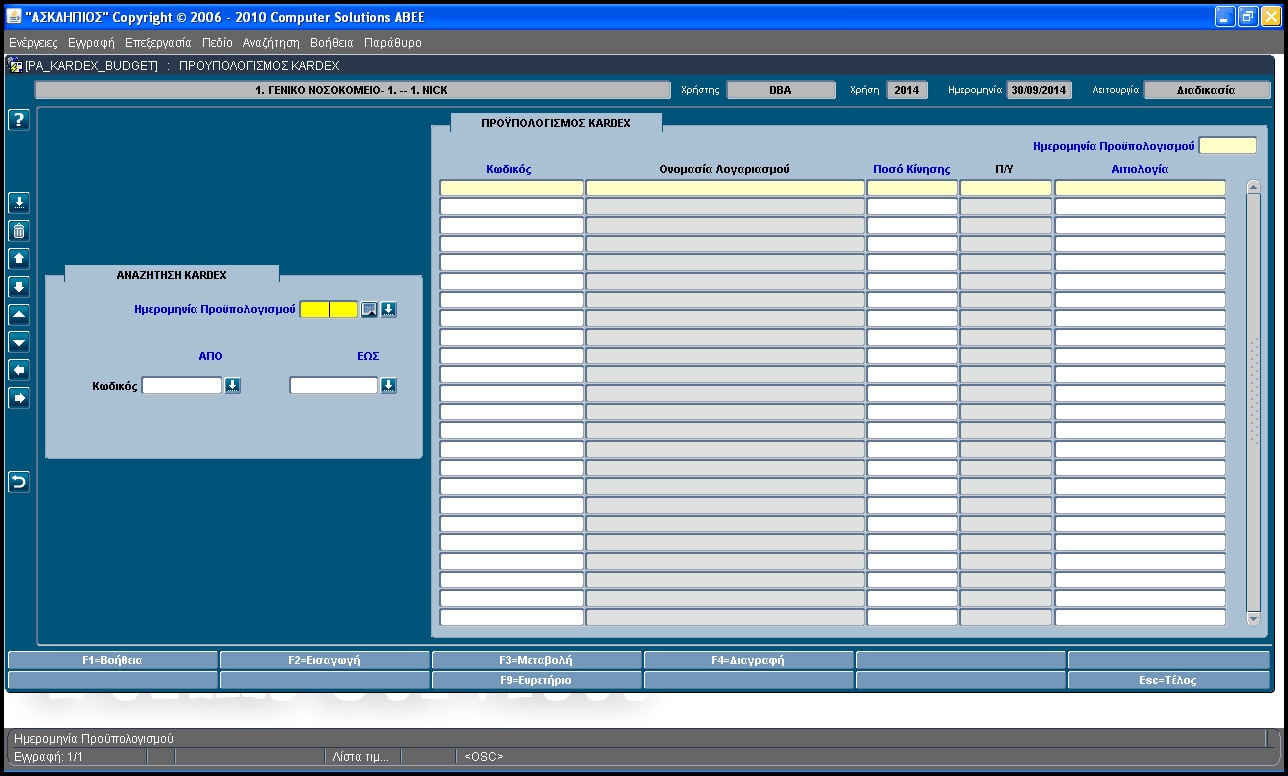Click the previous block up triangle icon

(x=19, y=315)
